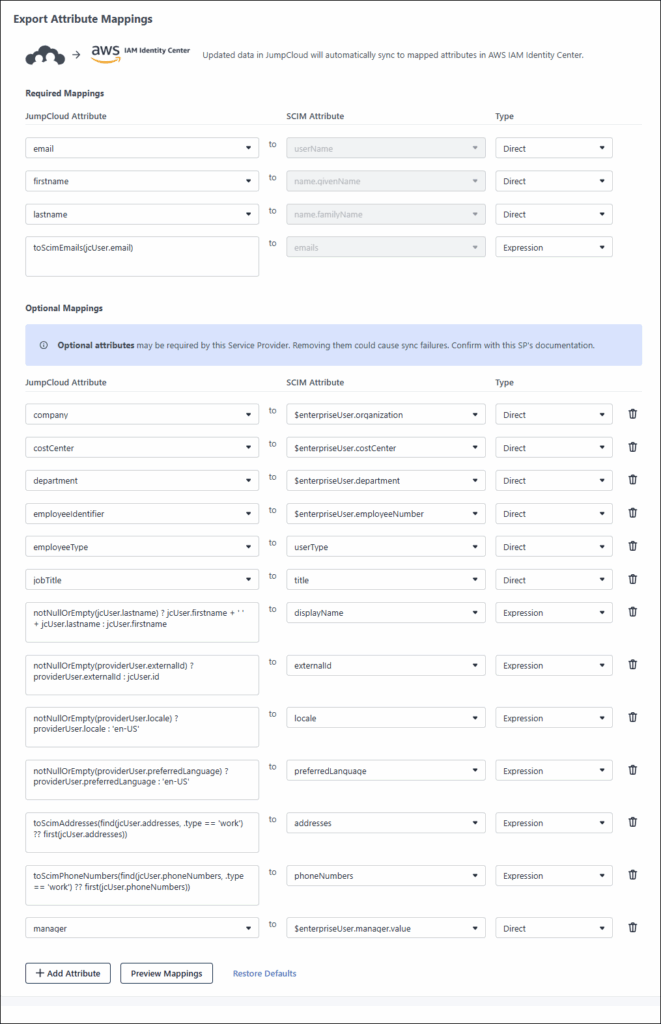
Task: Edit the toScimEmails expression text field
Action: pyautogui.click(x=142, y=256)
